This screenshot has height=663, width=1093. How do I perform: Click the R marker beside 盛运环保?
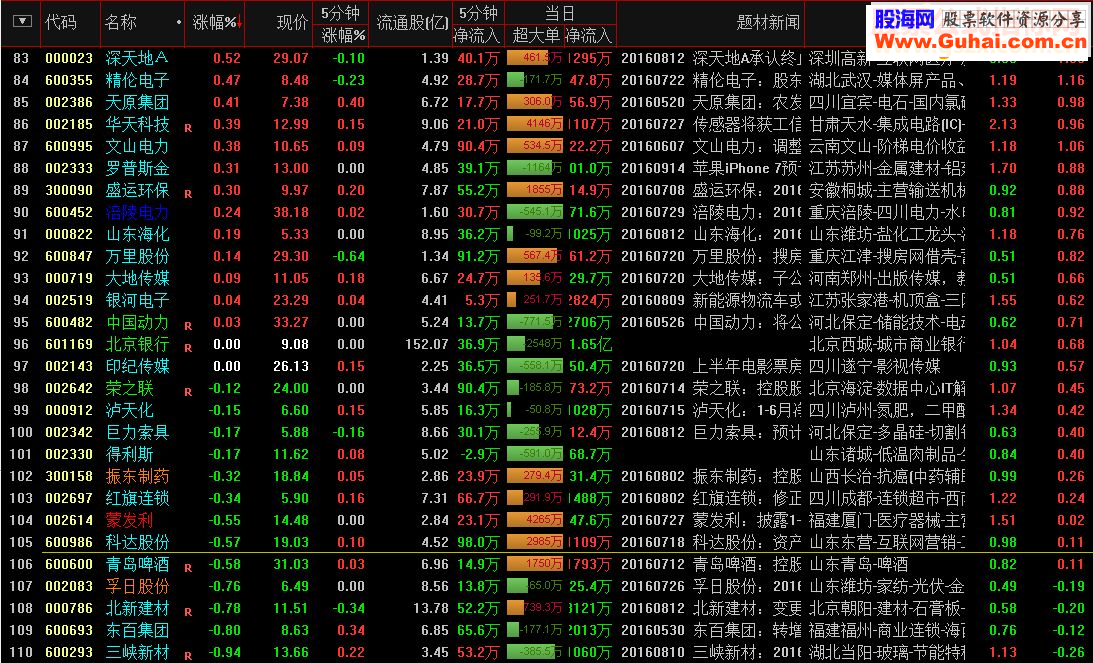tap(188, 194)
